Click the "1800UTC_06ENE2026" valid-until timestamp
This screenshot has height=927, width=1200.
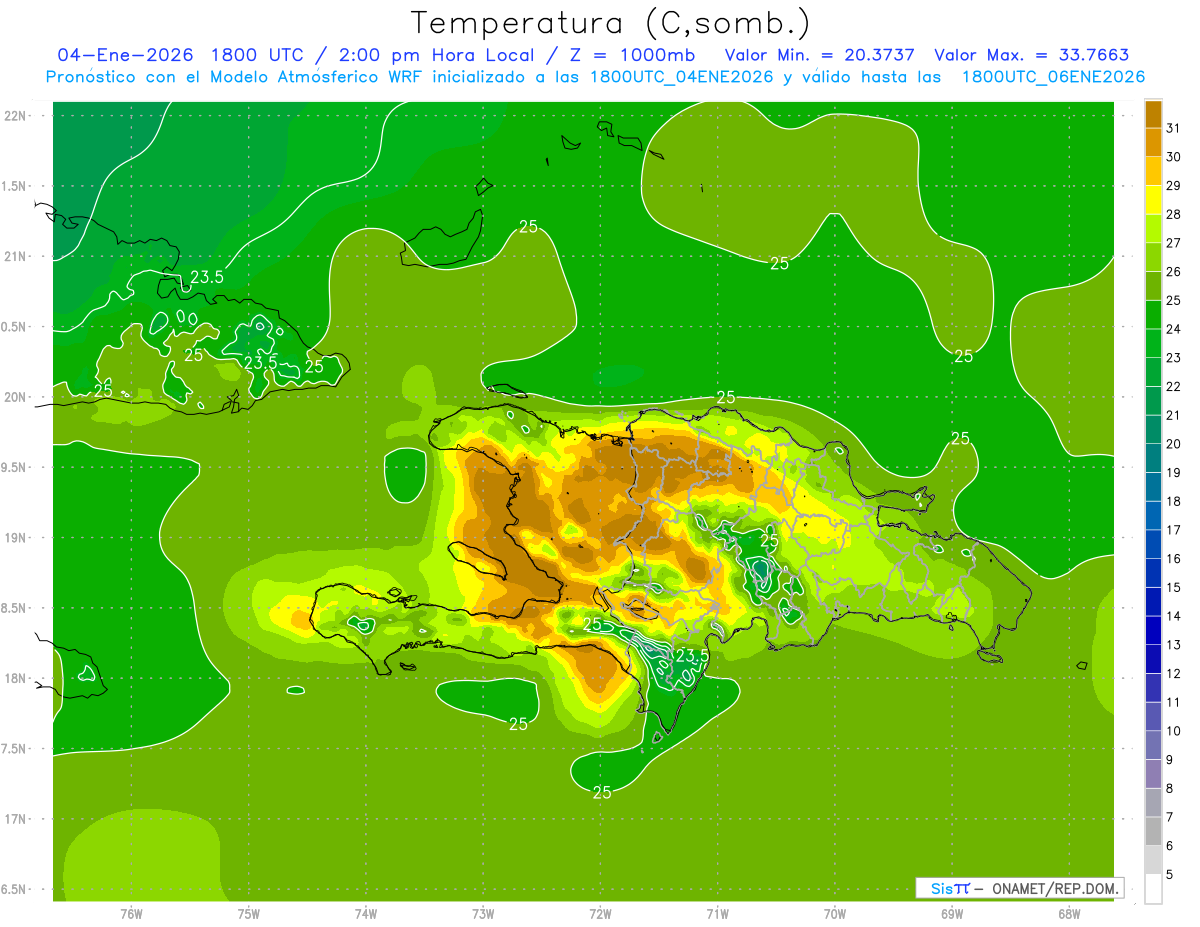click(x=1053, y=77)
